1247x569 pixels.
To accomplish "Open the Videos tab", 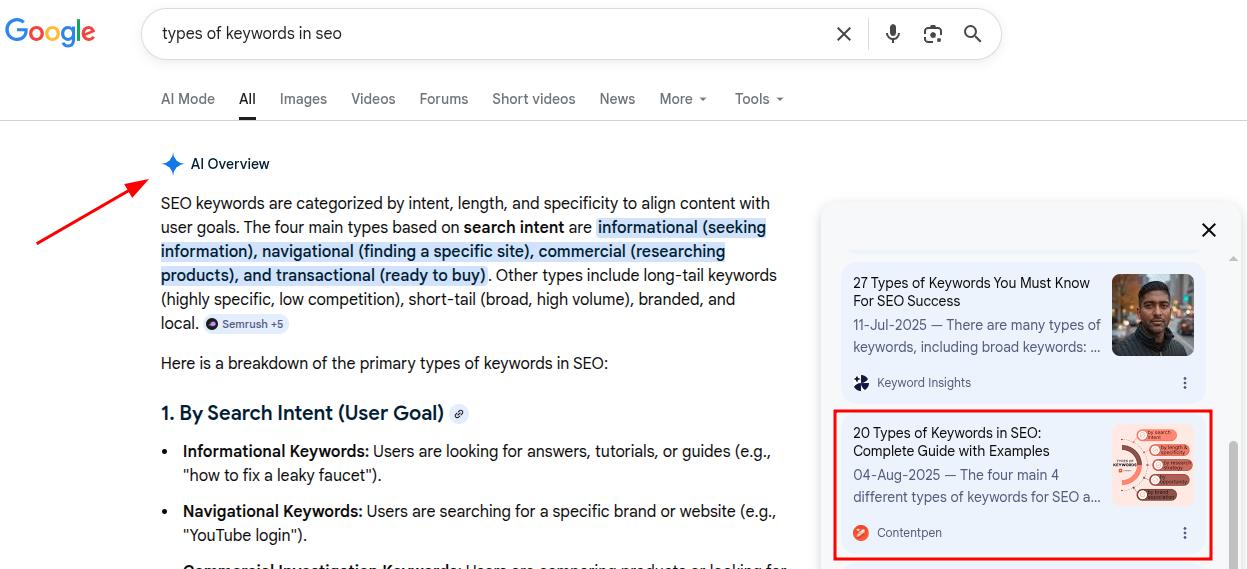I will pyautogui.click(x=373, y=99).
